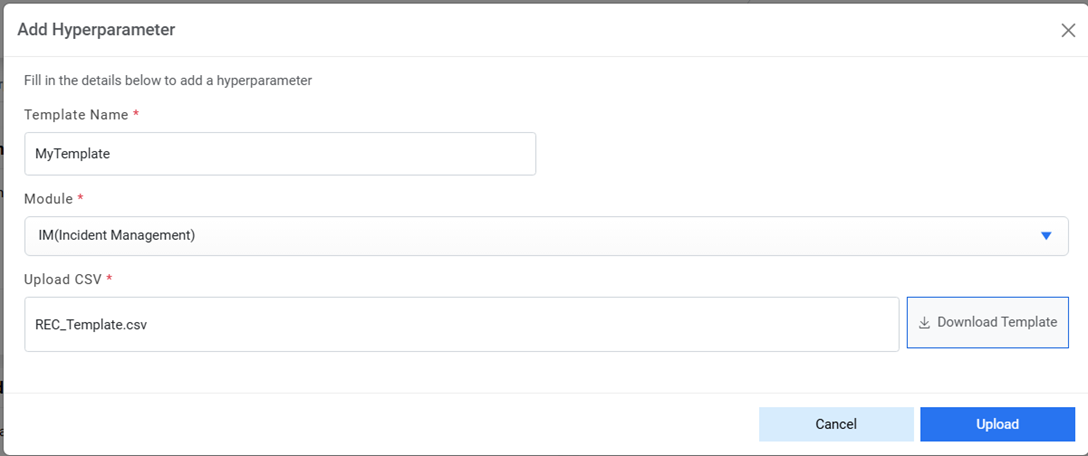1088x456 pixels.
Task: Close the Add Hyperparameter dialog with X
Action: 1068,30
